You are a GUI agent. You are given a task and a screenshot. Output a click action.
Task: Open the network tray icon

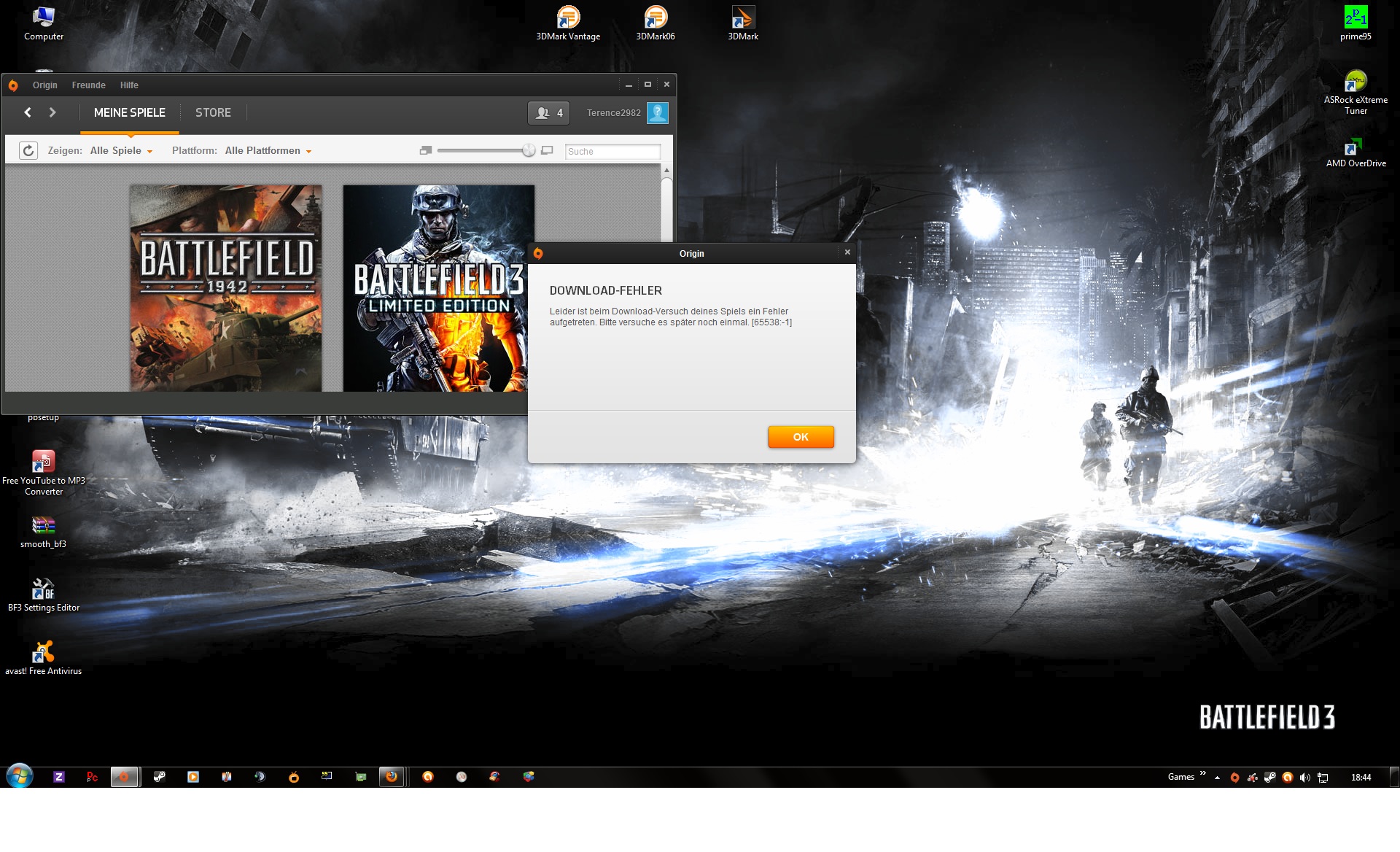tap(1323, 778)
